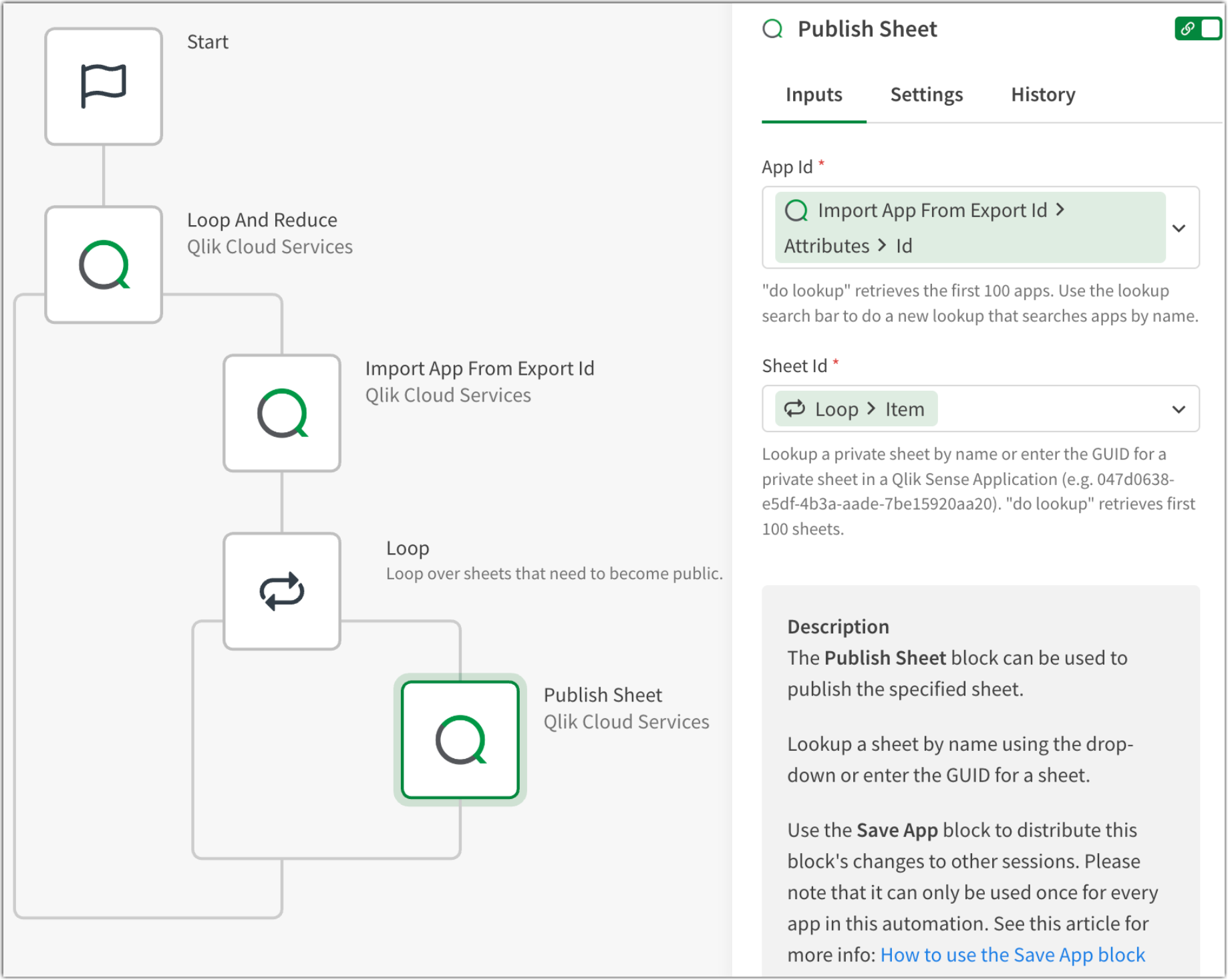Open the Import App From Export Id block
Image resolution: width=1228 pixels, height=980 pixels.
[281, 412]
